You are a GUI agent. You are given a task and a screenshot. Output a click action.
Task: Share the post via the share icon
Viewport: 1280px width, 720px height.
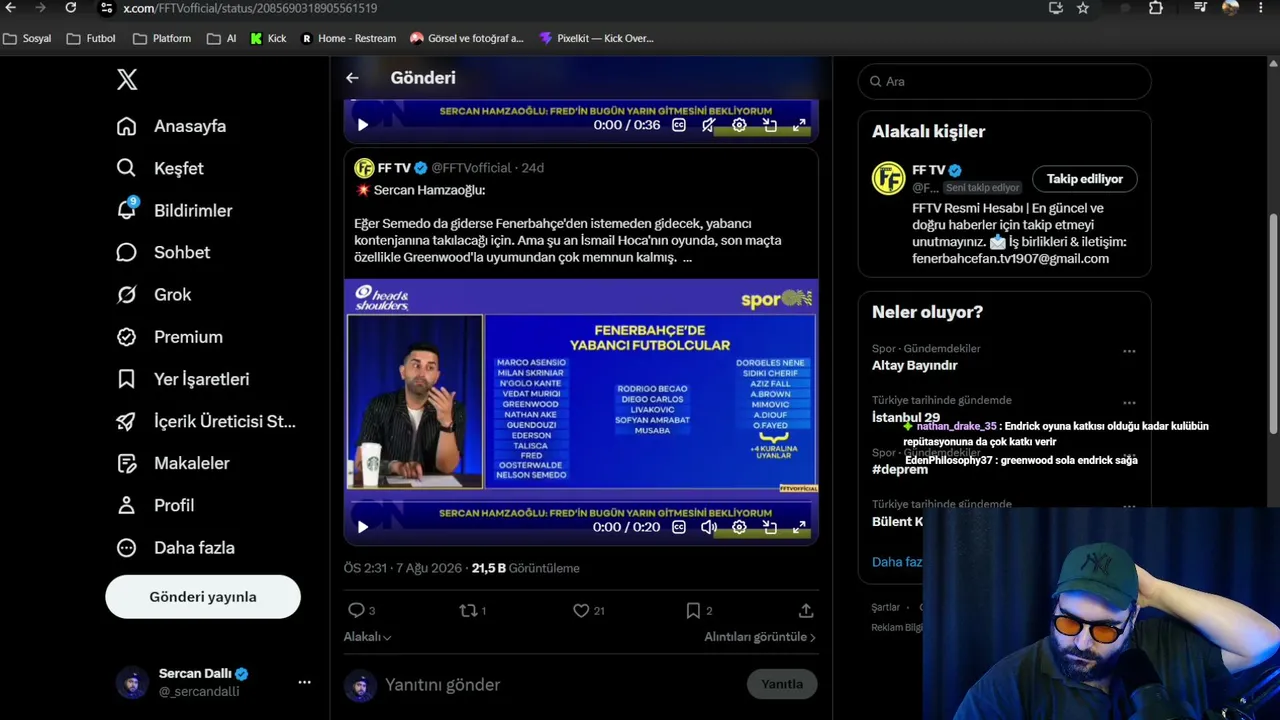pyautogui.click(x=806, y=610)
